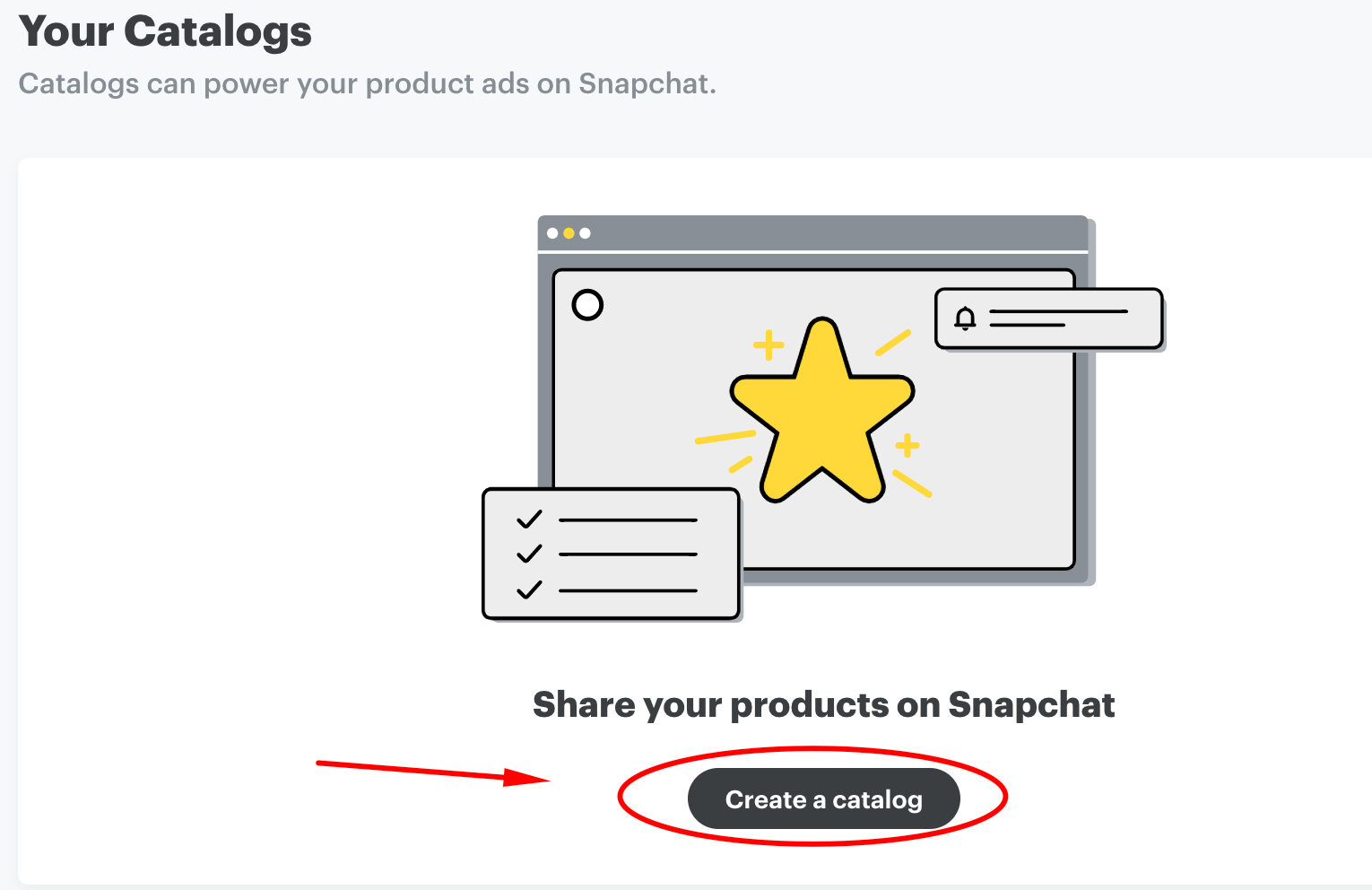Click the Your Catalogs page heading
This screenshot has width=1372, height=890.
(x=165, y=31)
